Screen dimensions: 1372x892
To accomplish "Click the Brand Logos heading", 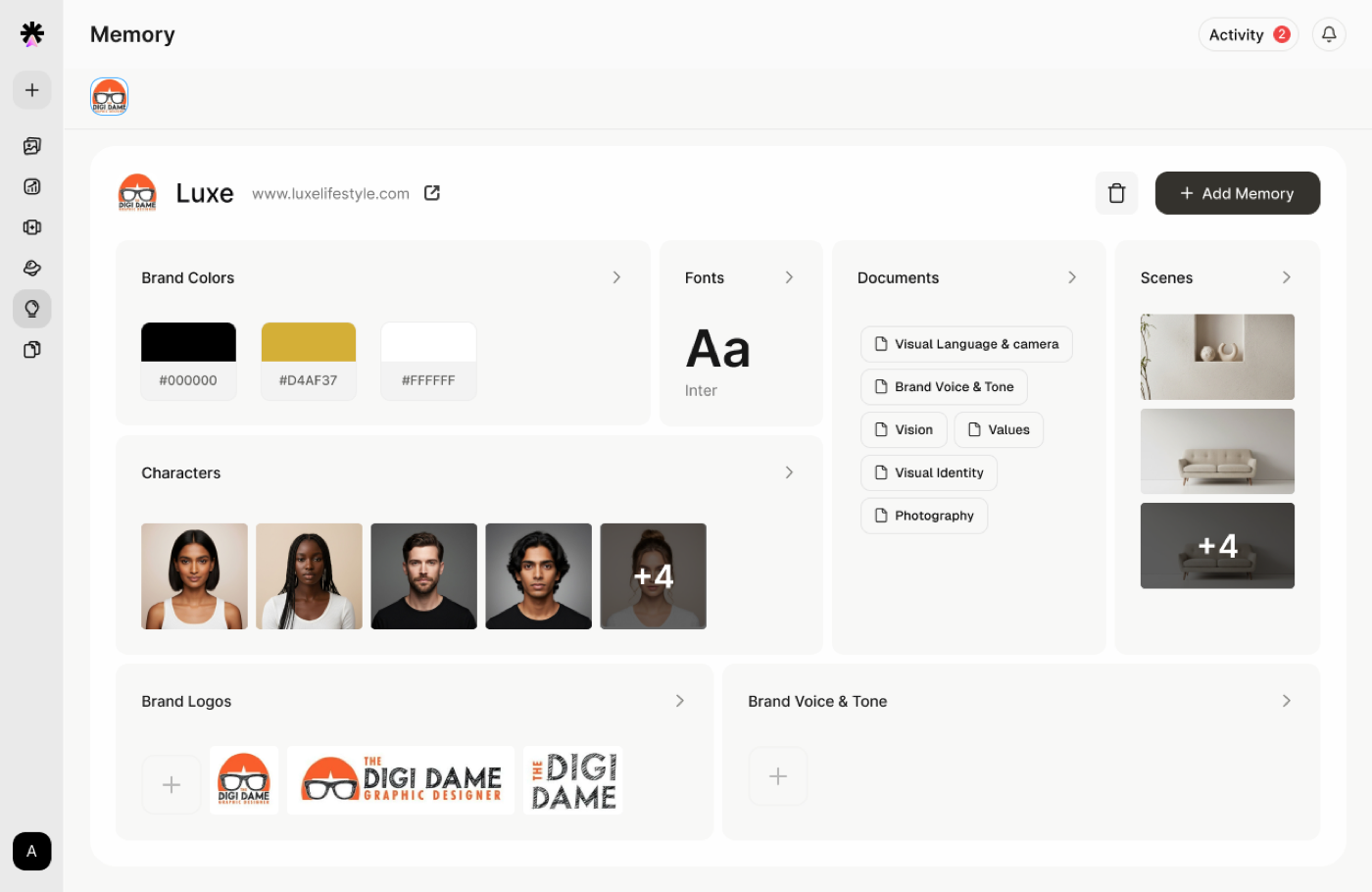I will coord(186,702).
